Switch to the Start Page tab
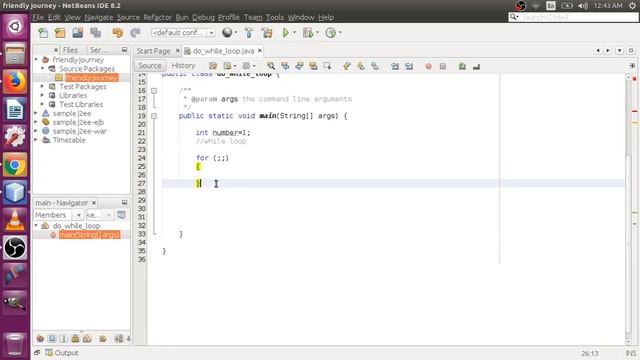Image resolution: width=640 pixels, height=360 pixels. coord(153,51)
